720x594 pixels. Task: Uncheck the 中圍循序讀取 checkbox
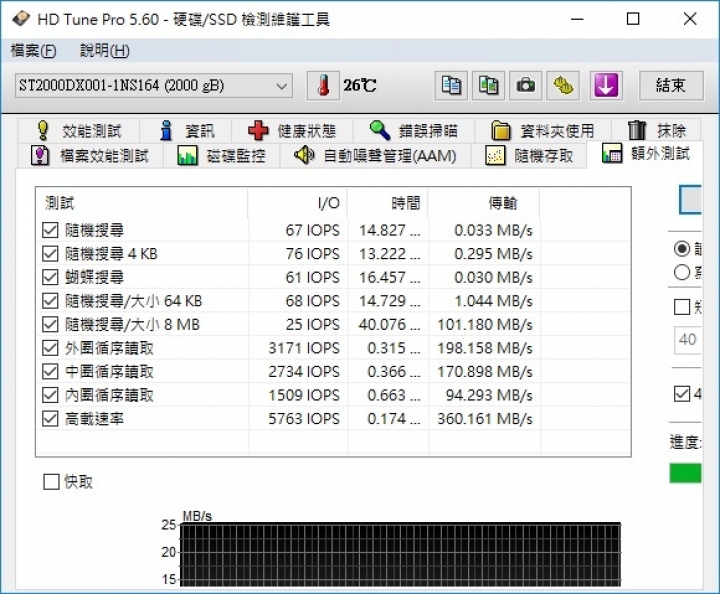50,371
